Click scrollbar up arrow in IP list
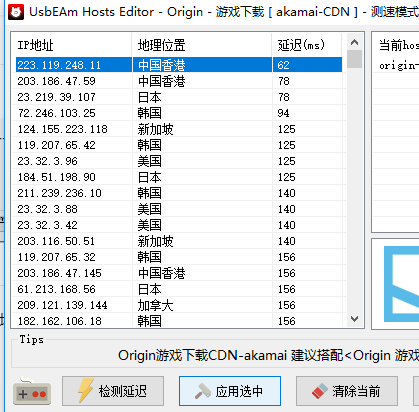 tap(354, 42)
